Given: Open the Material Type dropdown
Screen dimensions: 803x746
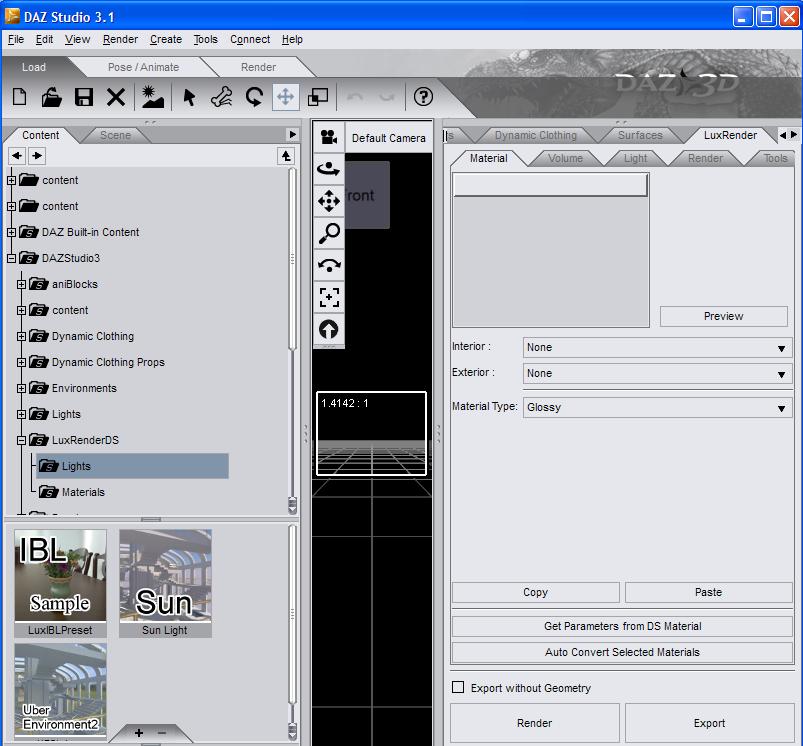Looking at the screenshot, I should (657, 408).
